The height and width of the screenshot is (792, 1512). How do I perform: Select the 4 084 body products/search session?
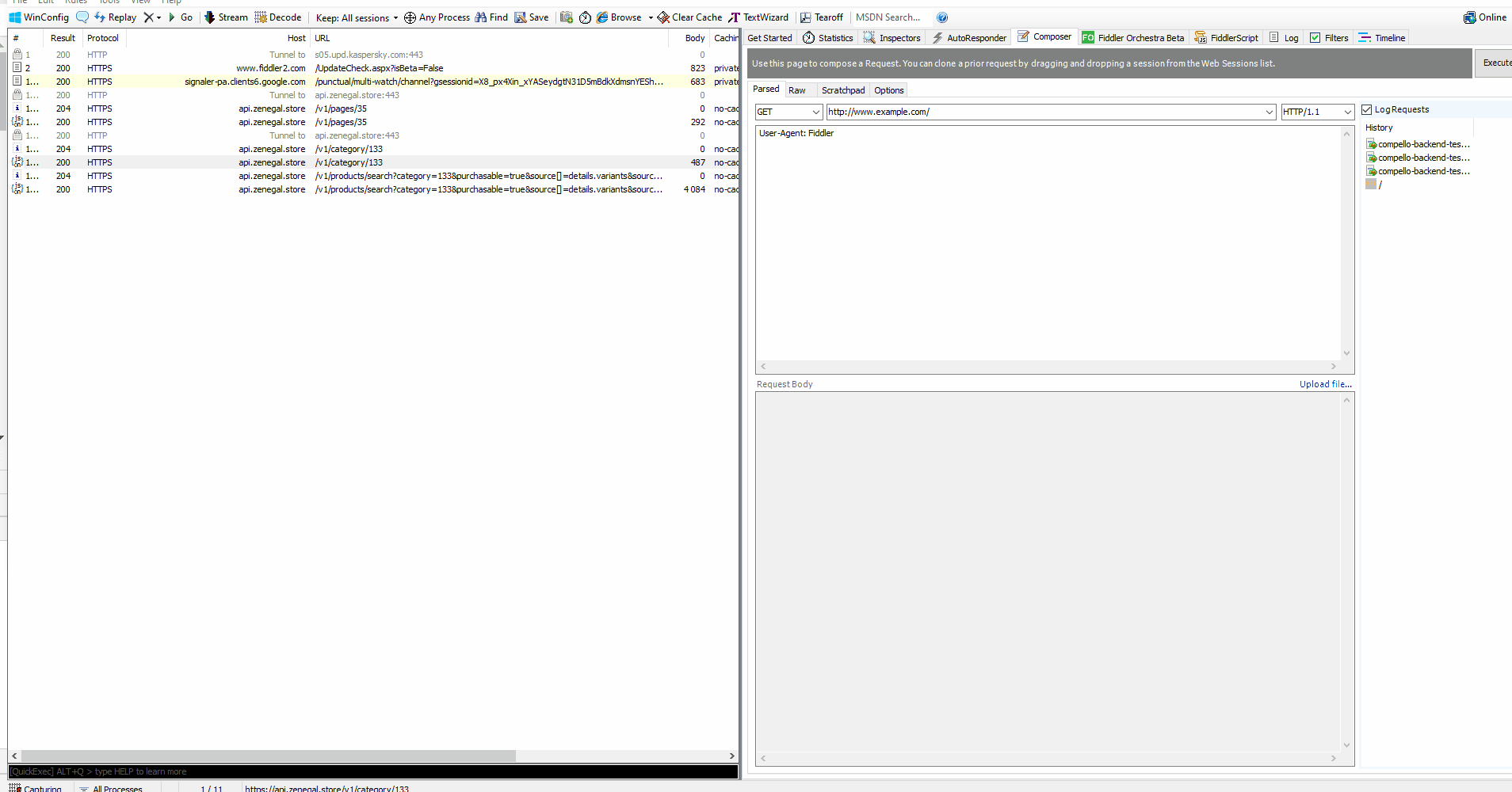[373, 189]
